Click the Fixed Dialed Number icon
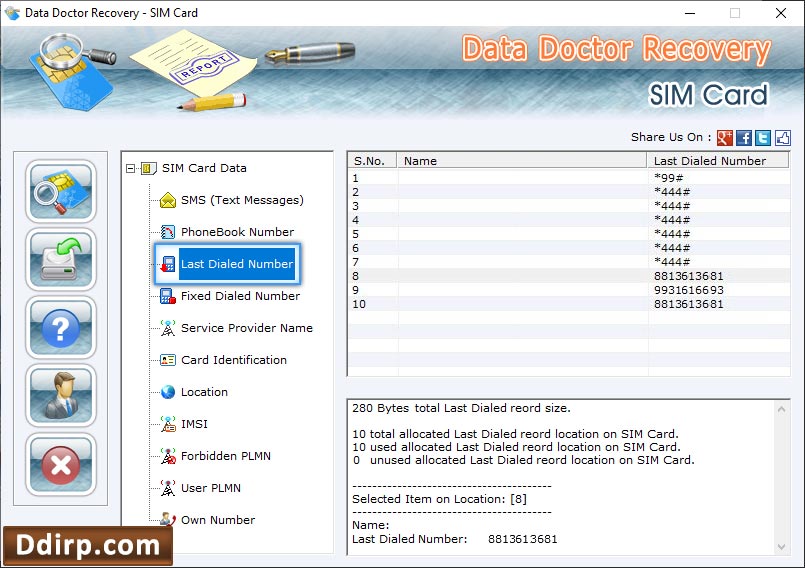The height and width of the screenshot is (568, 805). click(168, 296)
